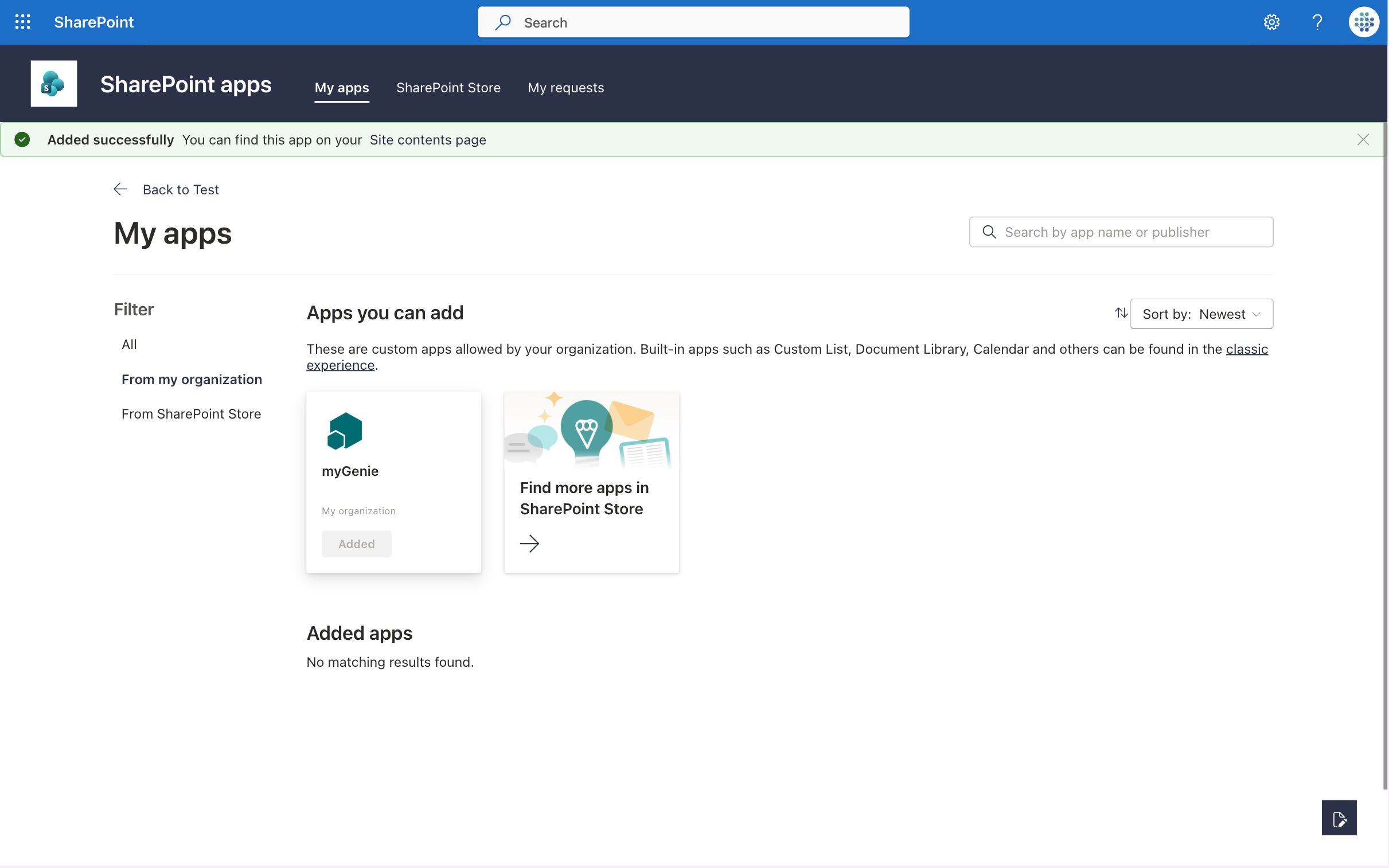Screen dimensions: 1389x868
Task: Open the myGenie app title
Action: coord(350,471)
